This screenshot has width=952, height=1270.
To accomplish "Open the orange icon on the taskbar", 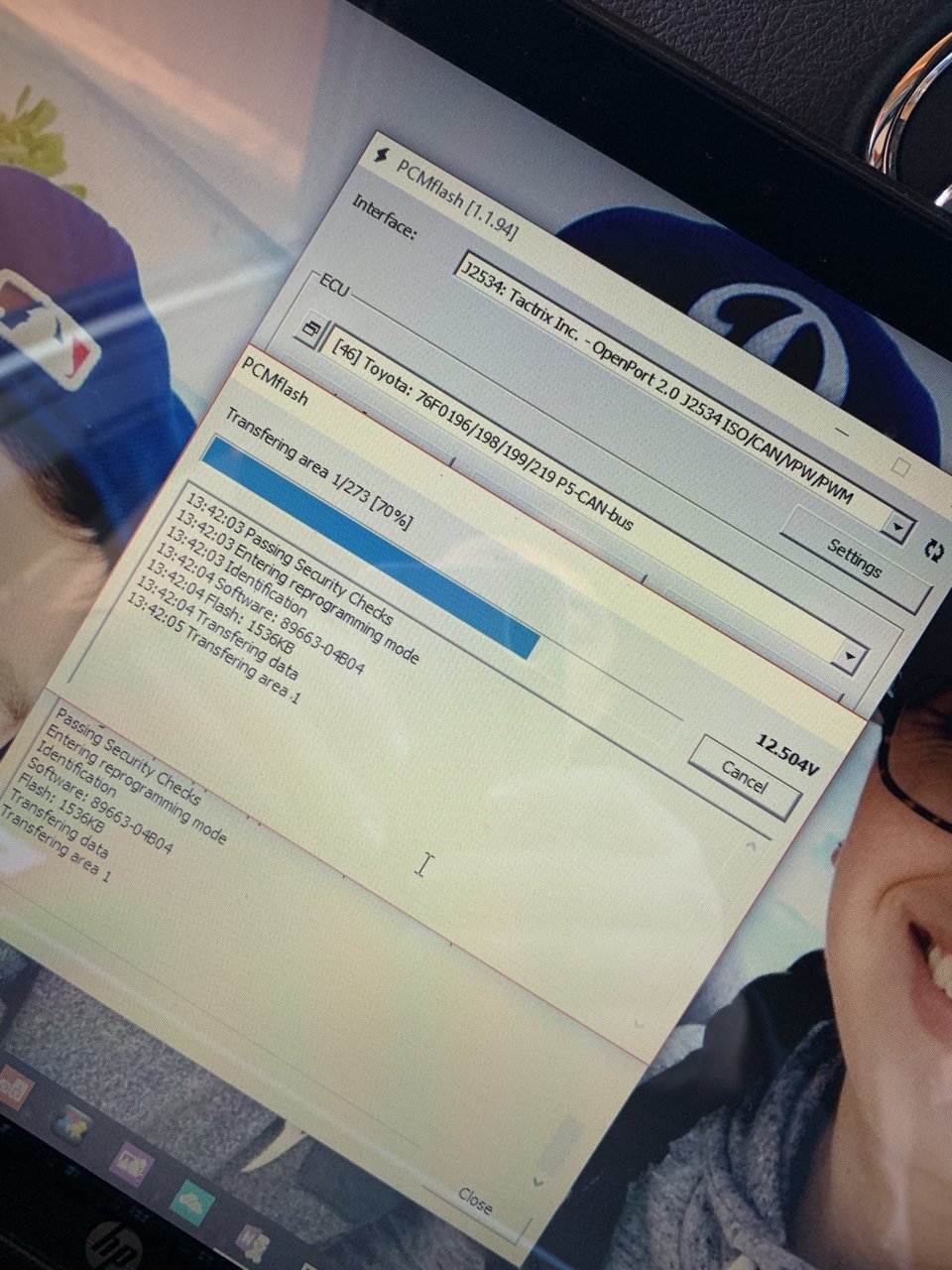I will point(14,1090).
